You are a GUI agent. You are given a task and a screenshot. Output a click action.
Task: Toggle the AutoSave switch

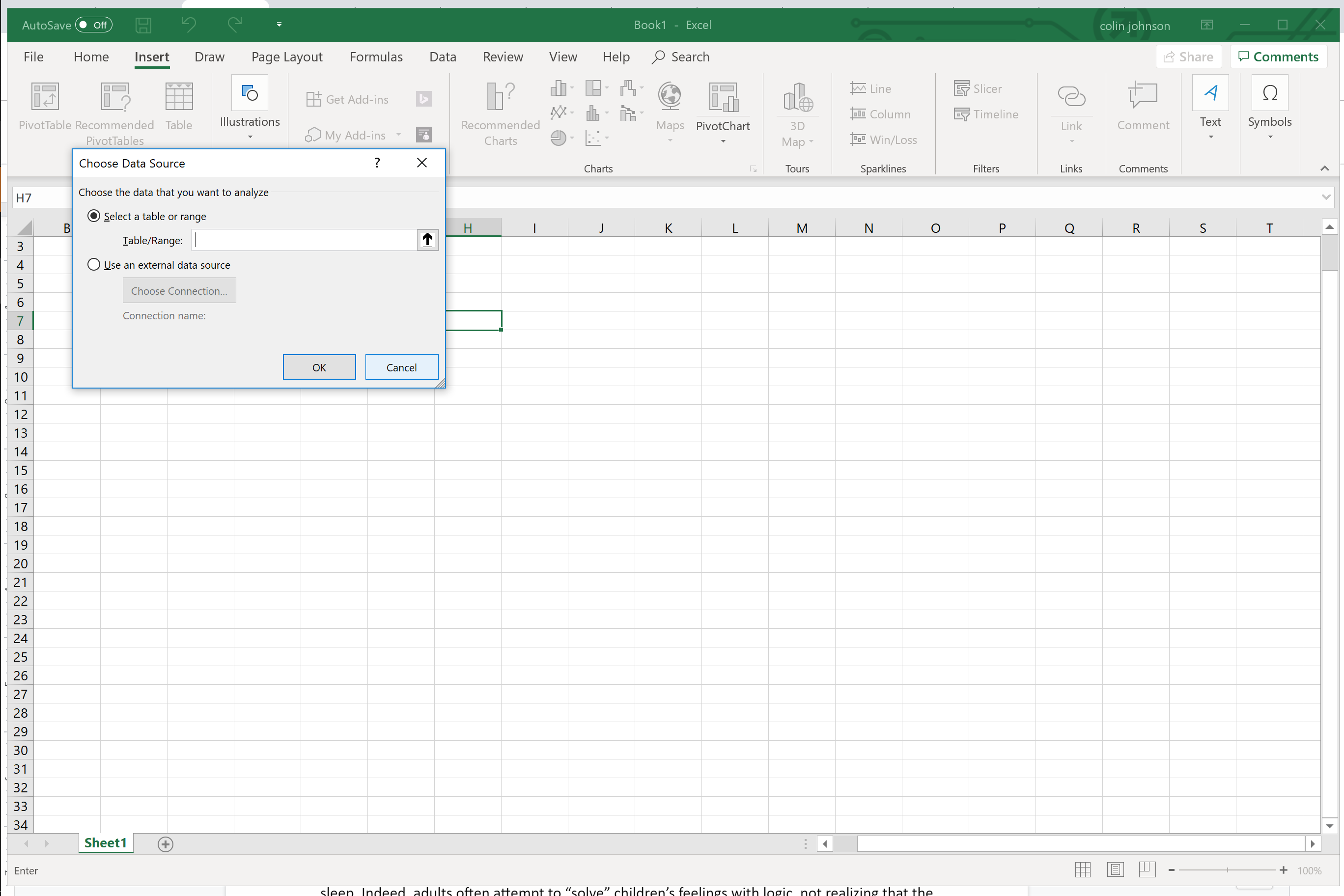[x=94, y=25]
